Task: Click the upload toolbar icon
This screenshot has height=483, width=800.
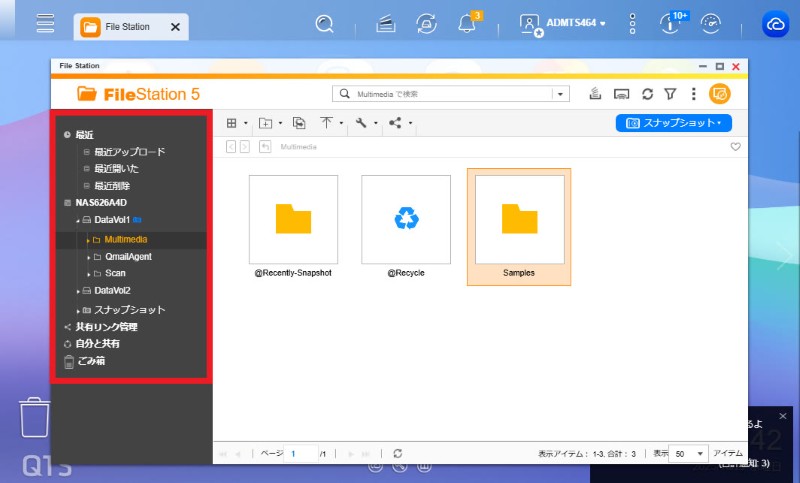Action: 327,123
